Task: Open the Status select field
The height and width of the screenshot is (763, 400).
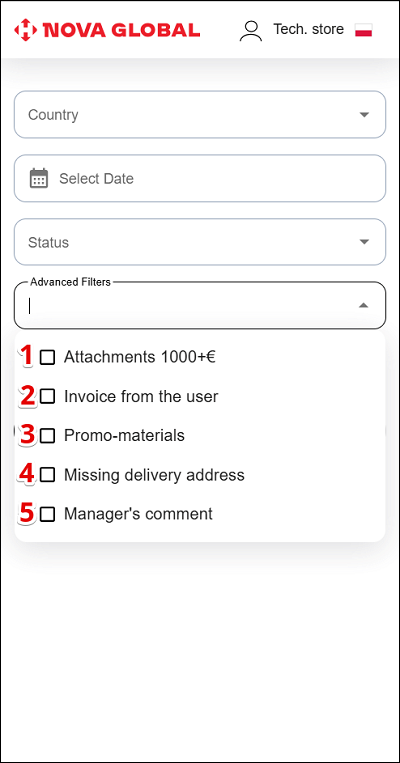Action: (200, 242)
